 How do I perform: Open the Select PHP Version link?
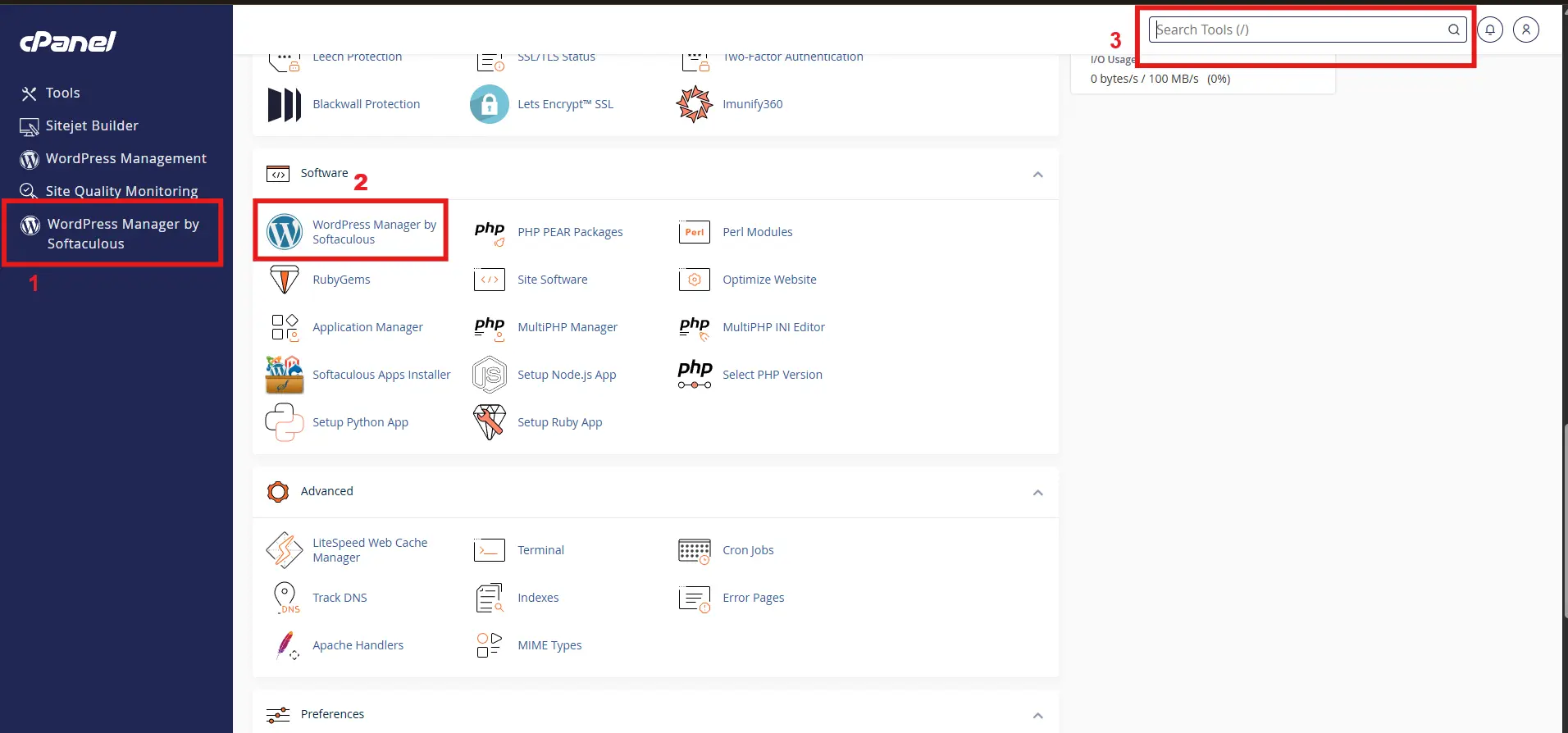pyautogui.click(x=772, y=375)
